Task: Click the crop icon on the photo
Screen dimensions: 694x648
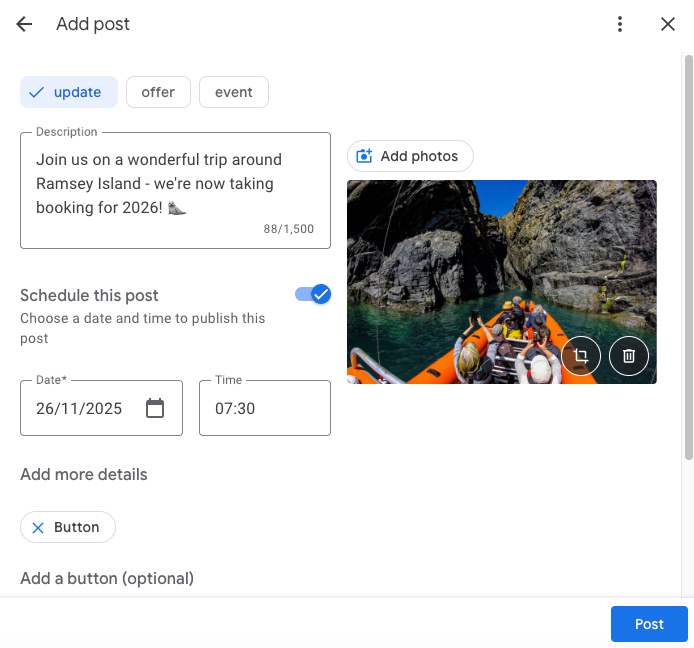Action: [581, 356]
